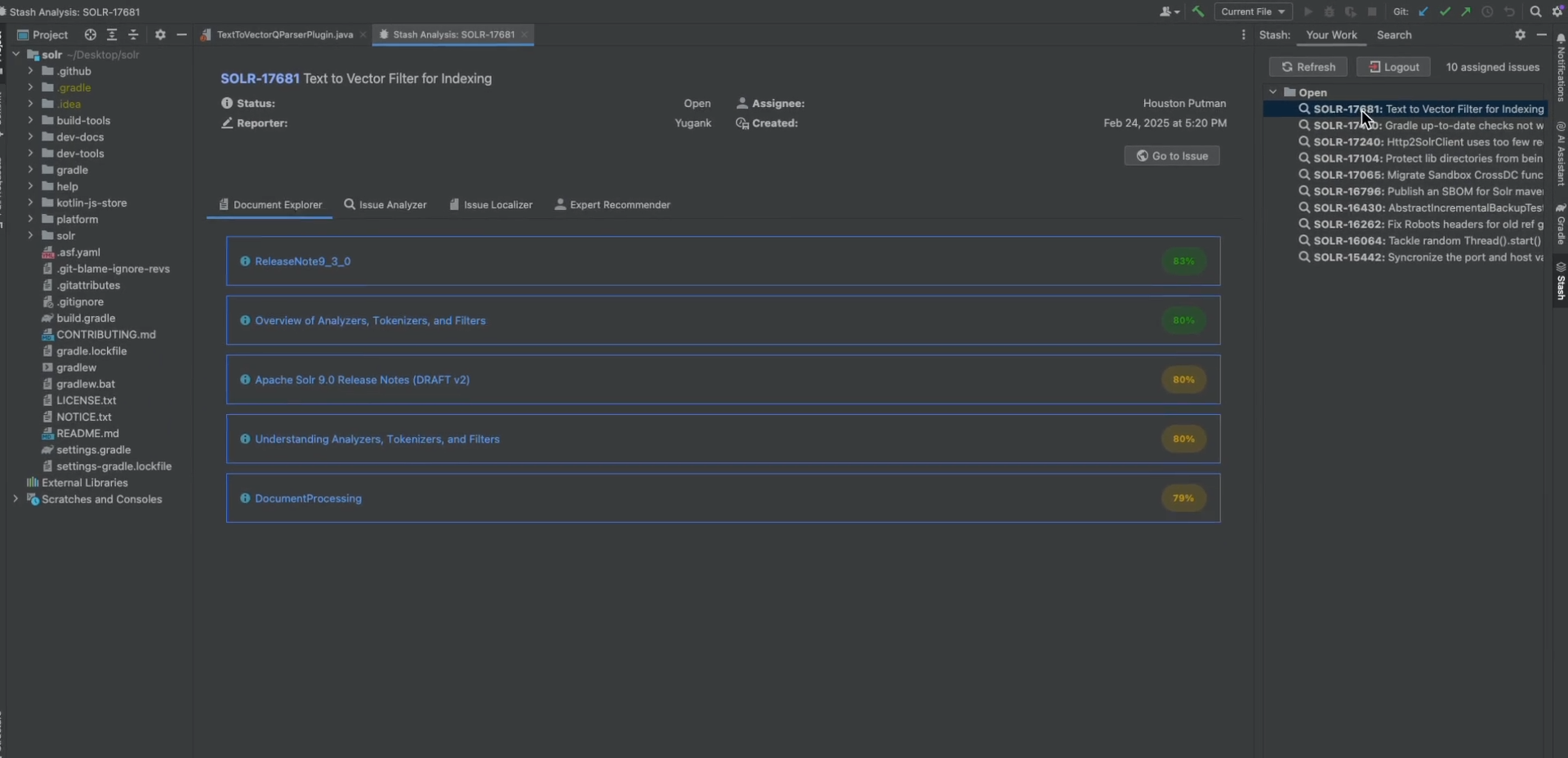Open the Current File run configuration dropdown
The width and height of the screenshot is (1568, 758).
point(1253,11)
